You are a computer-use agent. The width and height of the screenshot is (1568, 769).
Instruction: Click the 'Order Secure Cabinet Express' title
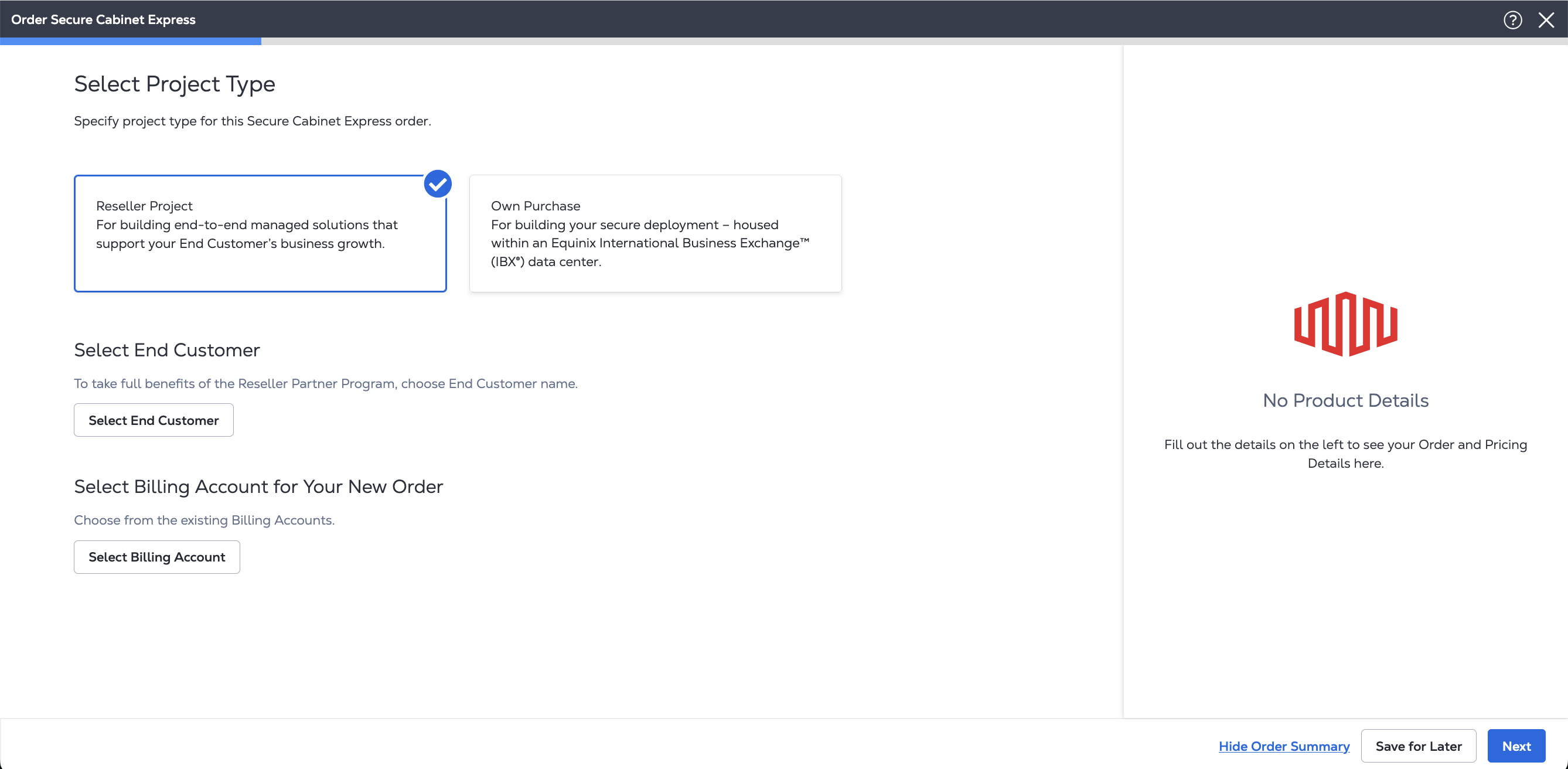[104, 19]
